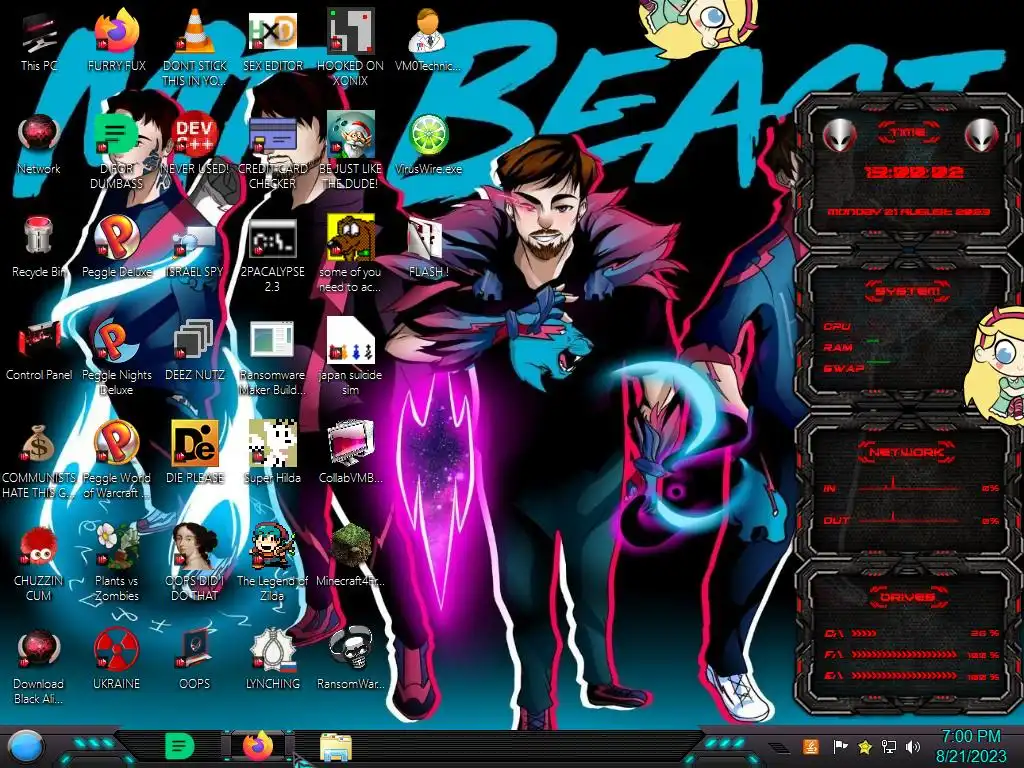Open the CREDIT CARD CHECKER shortcut
1024x768 pixels.
tap(273, 152)
